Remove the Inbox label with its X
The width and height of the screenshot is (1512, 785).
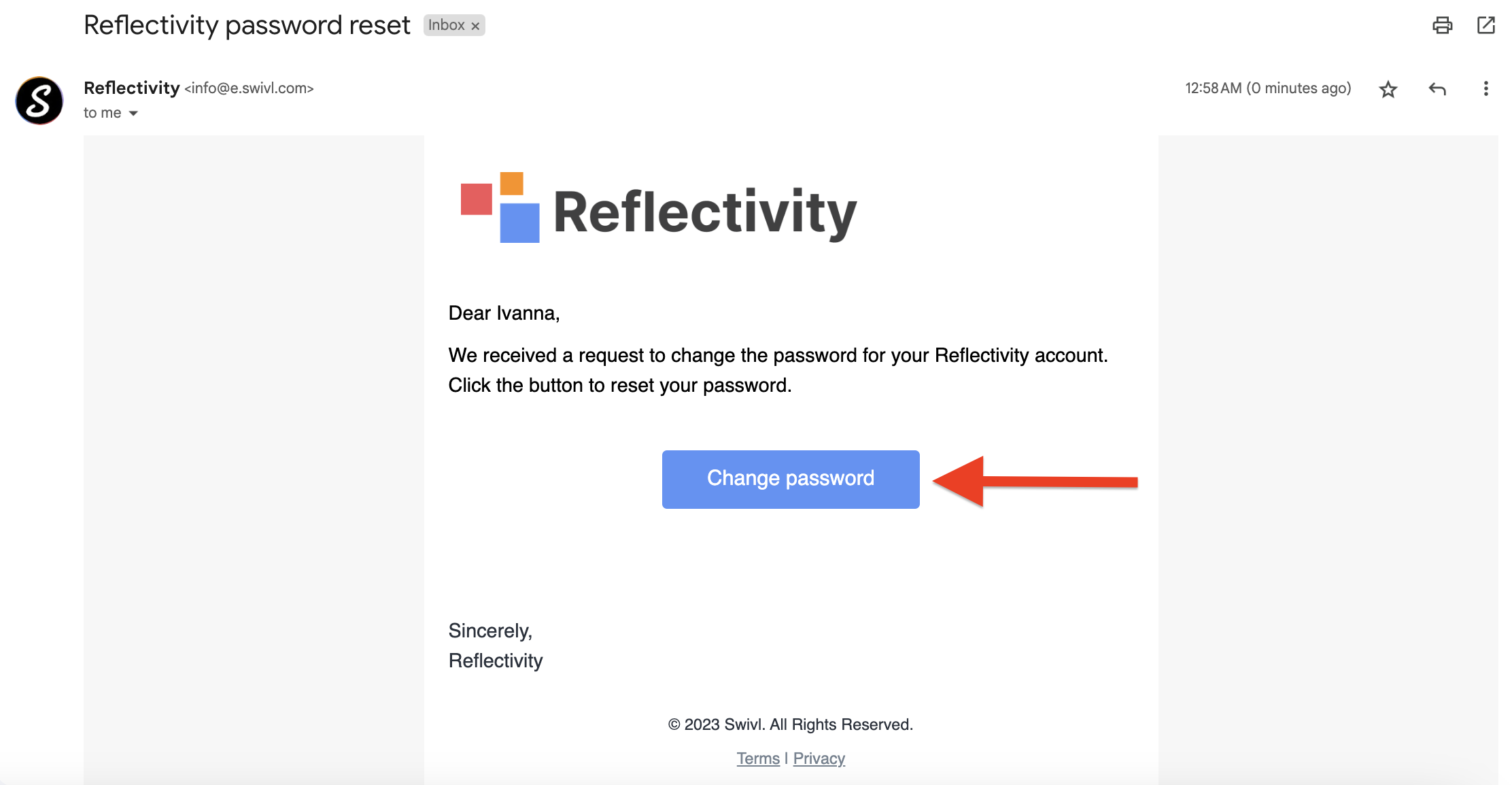click(476, 26)
